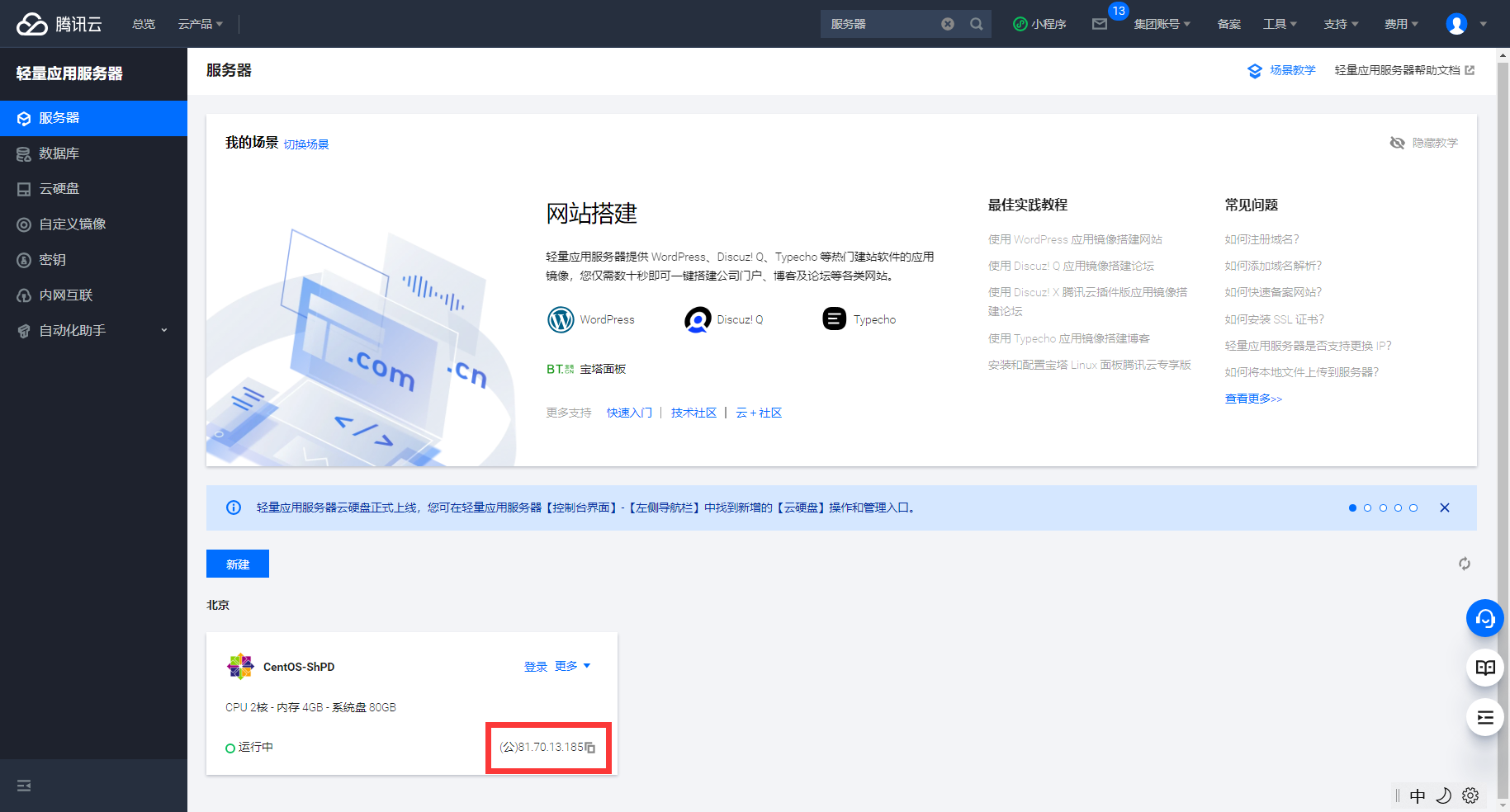Click the 切换场景 link
Viewport: 1510px width, 812px height.
305,143
